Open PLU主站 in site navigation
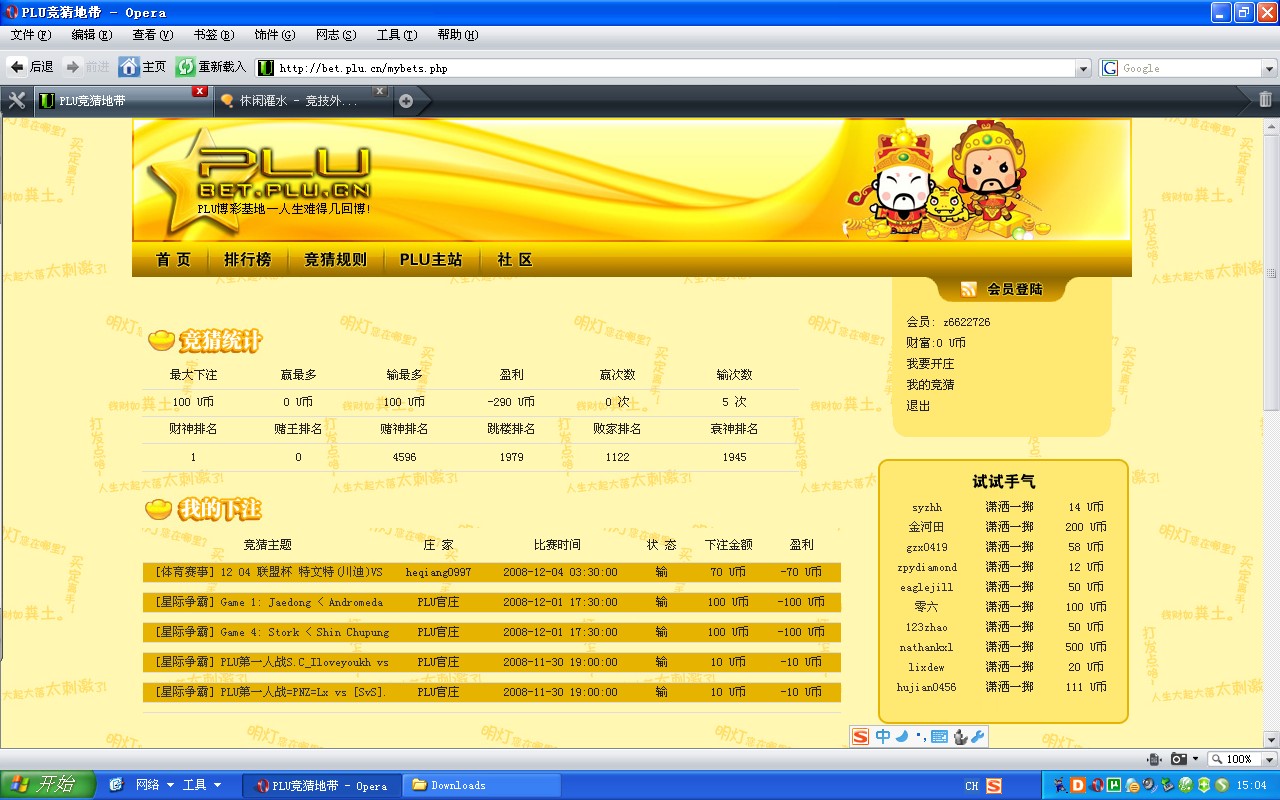 click(431, 260)
